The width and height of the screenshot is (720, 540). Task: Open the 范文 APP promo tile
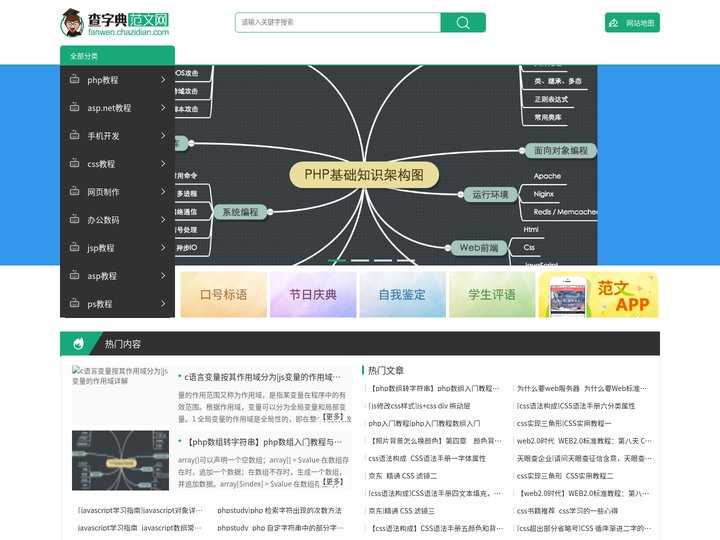(599, 294)
